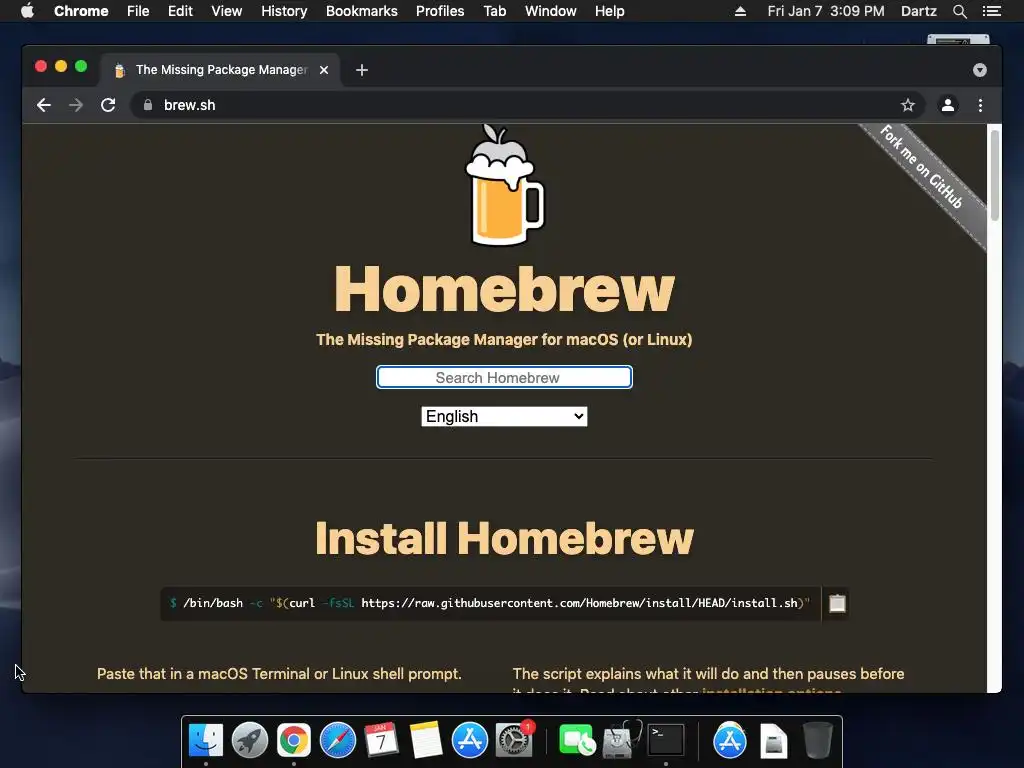Screen dimensions: 1024x768
Task: Focus the Search Homebrew field
Action: click(x=504, y=377)
